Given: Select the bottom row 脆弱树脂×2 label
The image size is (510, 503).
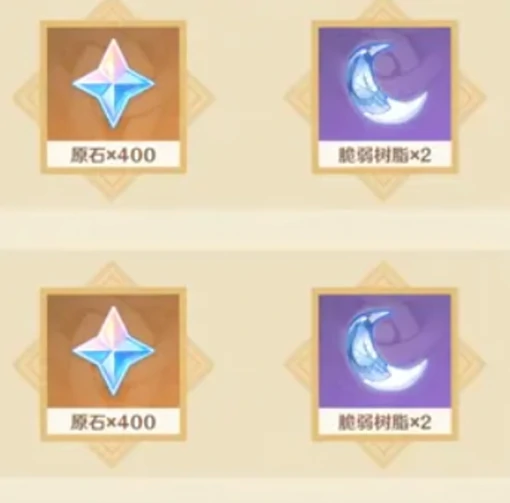Looking at the screenshot, I should tap(385, 422).
